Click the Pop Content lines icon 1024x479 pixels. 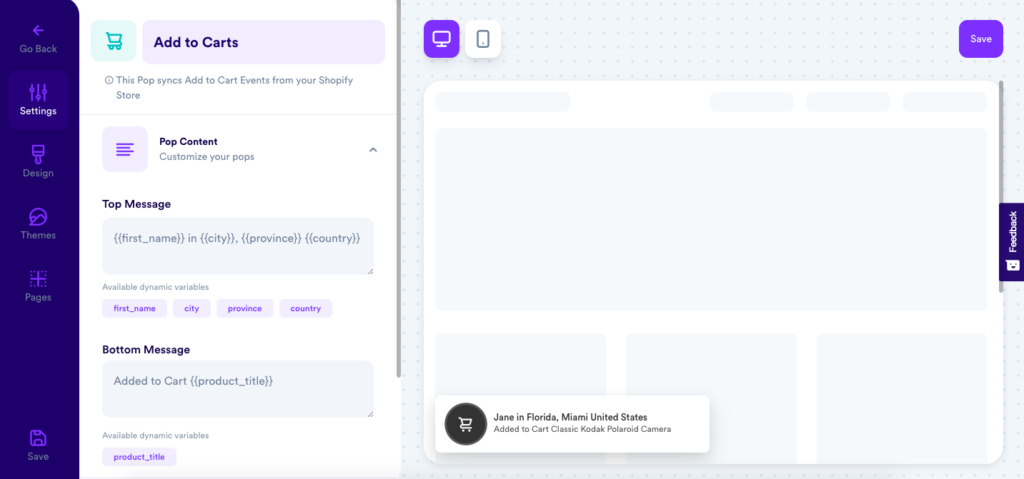click(x=125, y=149)
